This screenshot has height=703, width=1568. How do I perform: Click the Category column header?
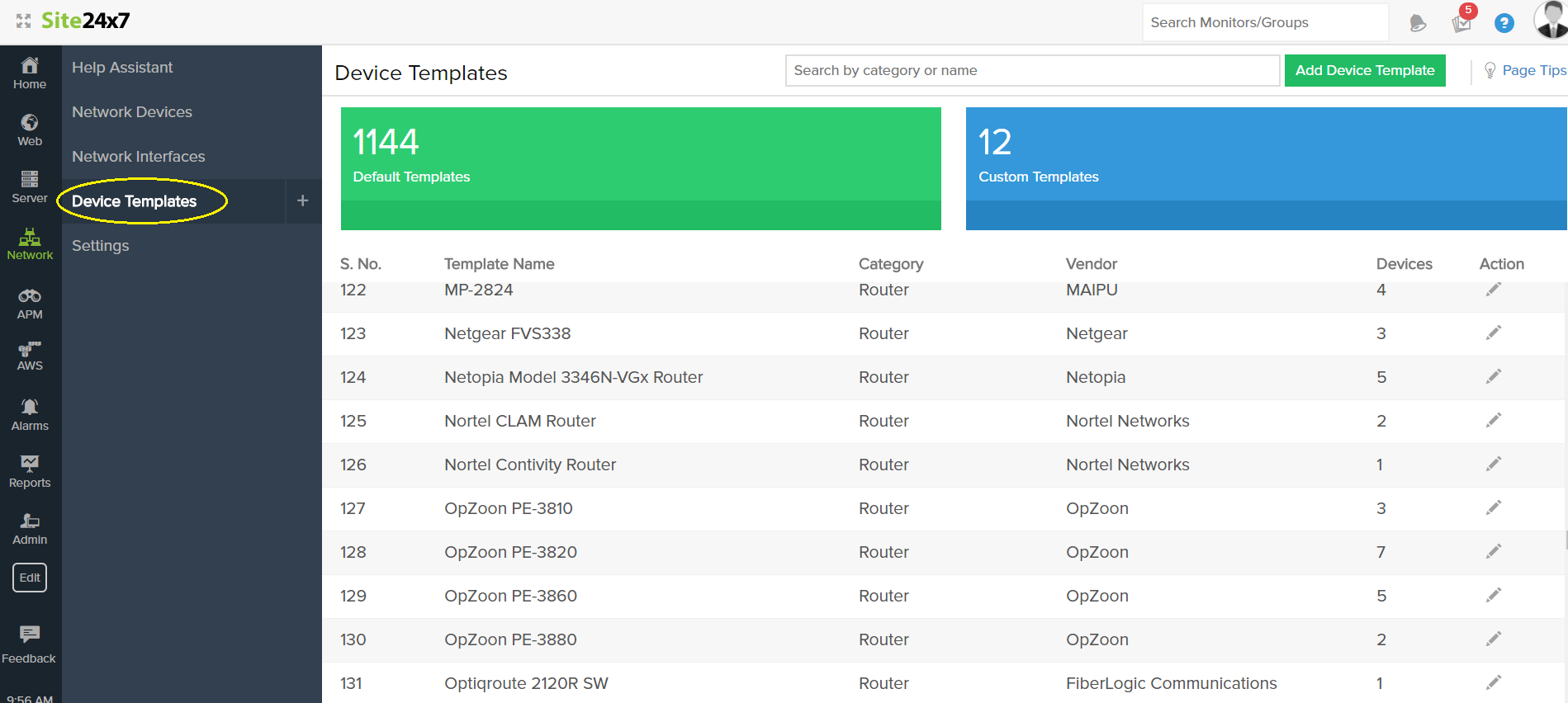891,264
